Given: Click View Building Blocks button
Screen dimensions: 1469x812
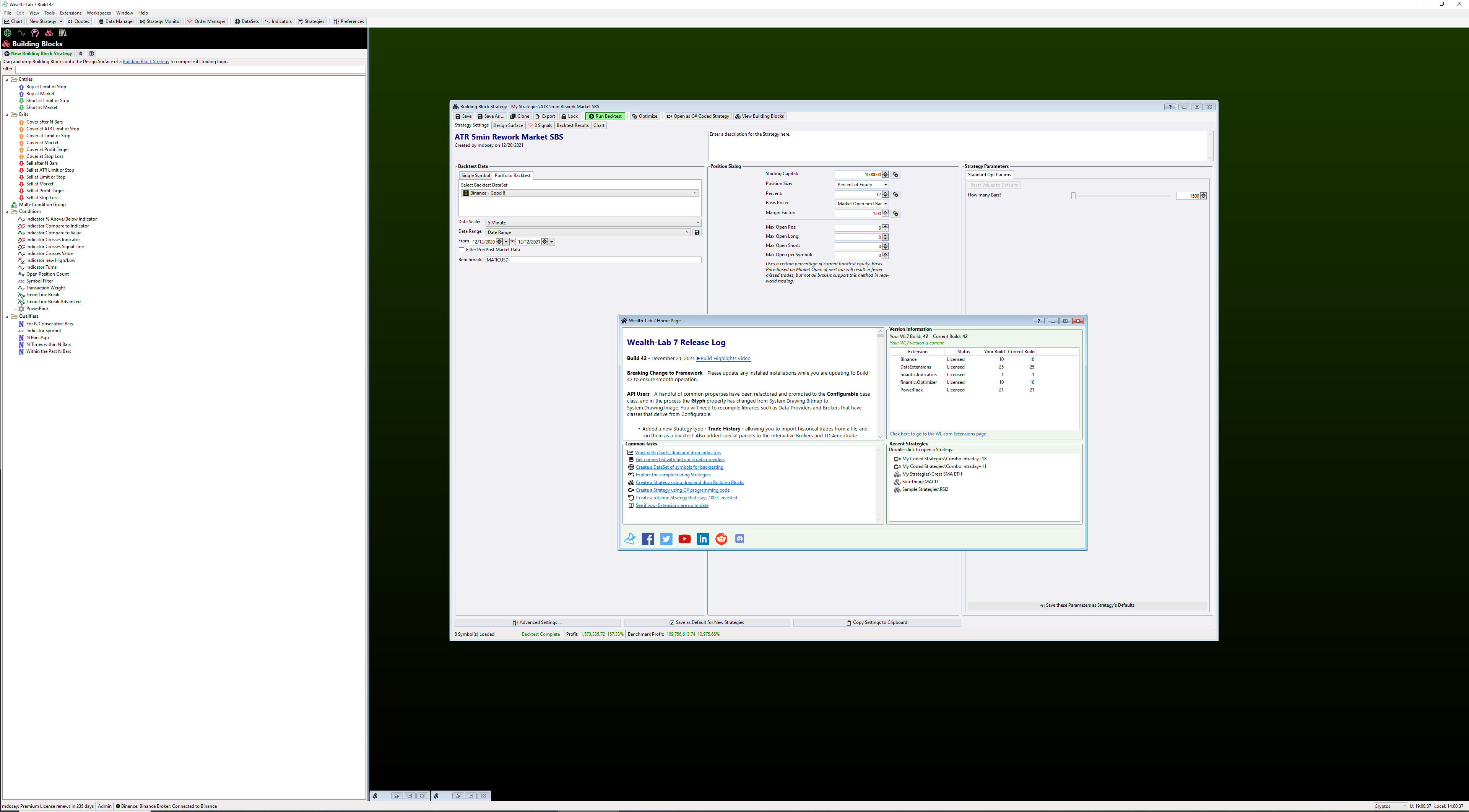Looking at the screenshot, I should [760, 116].
